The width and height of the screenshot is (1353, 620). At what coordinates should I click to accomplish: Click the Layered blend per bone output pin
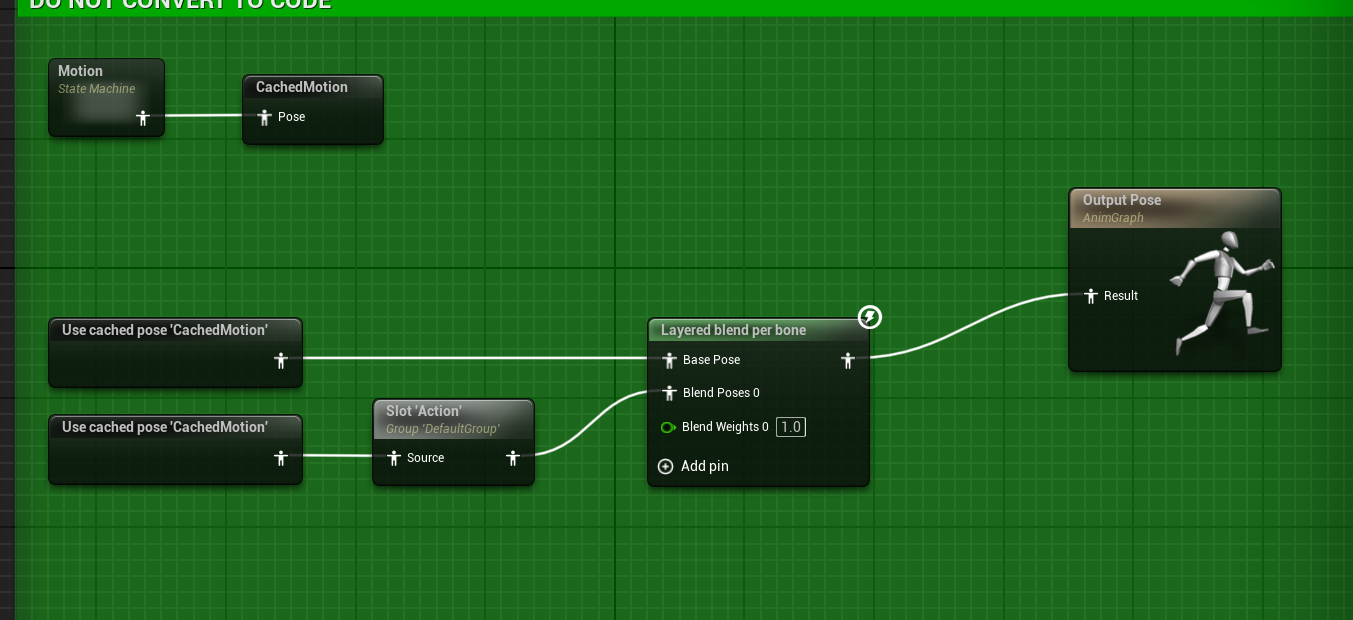(x=848, y=360)
